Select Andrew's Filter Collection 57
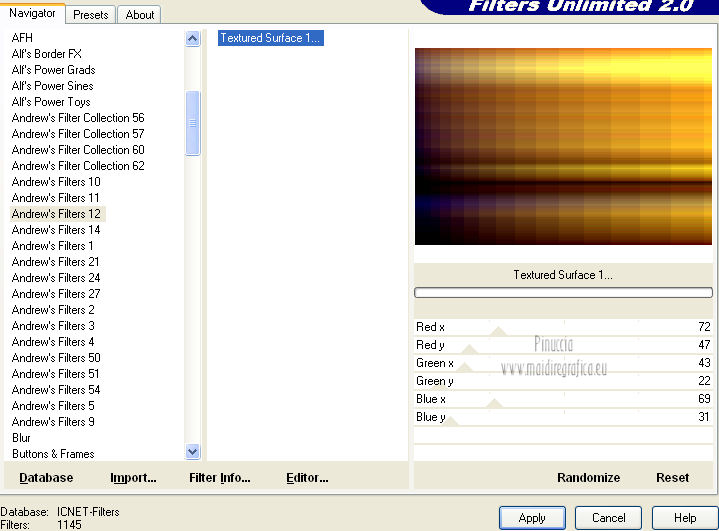Image resolution: width=719 pixels, height=531 pixels. pos(78,134)
